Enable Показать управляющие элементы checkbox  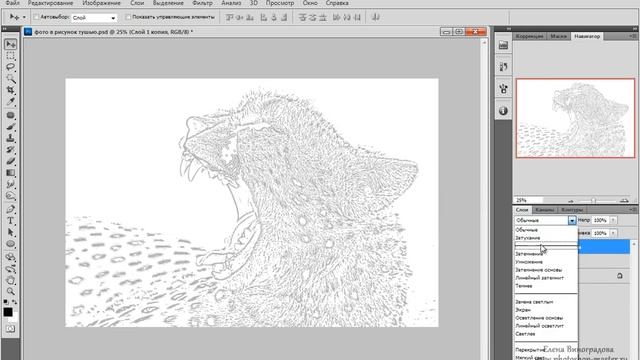pyautogui.click(x=128, y=17)
